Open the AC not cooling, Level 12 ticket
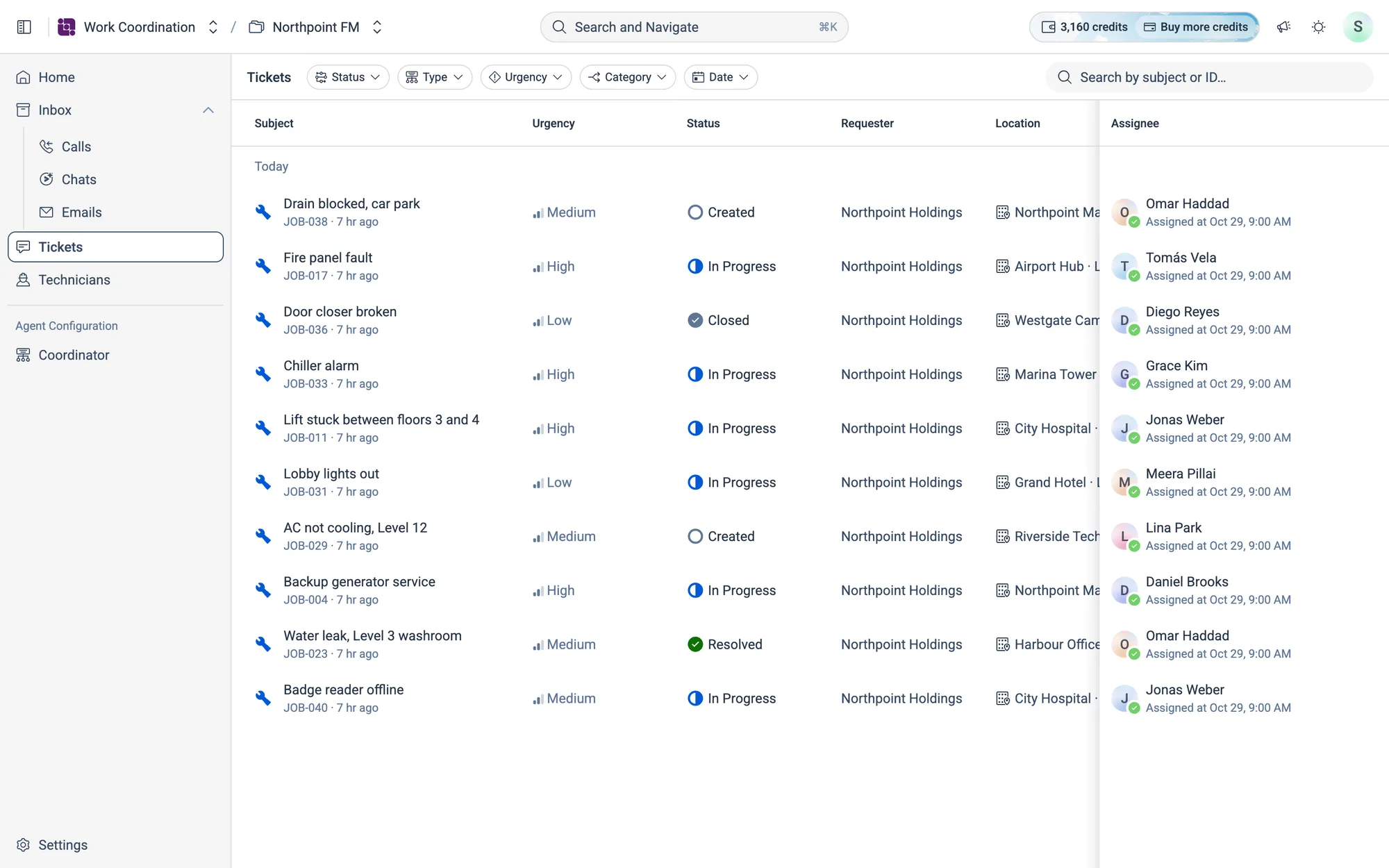Image resolution: width=1389 pixels, height=868 pixels. (355, 528)
